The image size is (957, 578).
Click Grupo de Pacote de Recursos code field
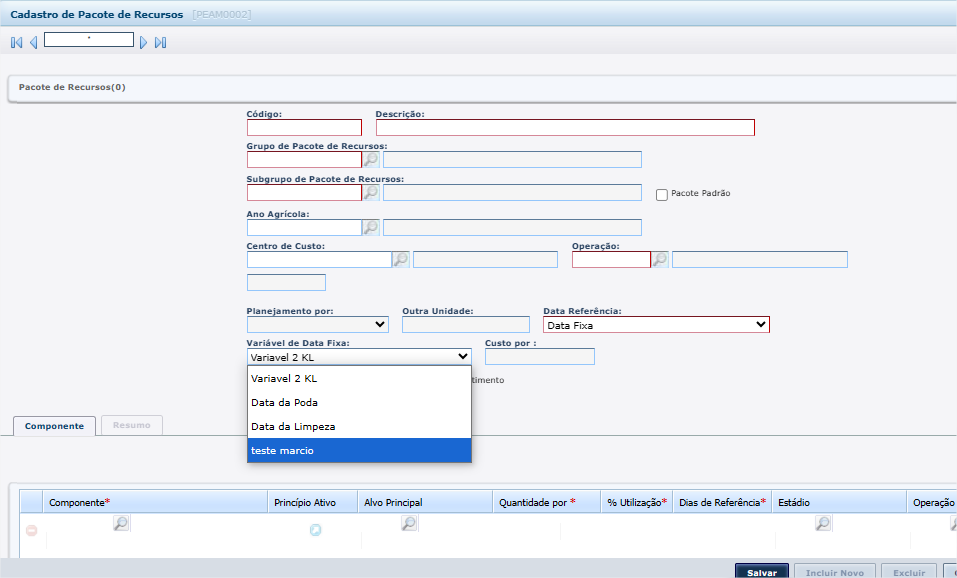pyautogui.click(x=304, y=159)
